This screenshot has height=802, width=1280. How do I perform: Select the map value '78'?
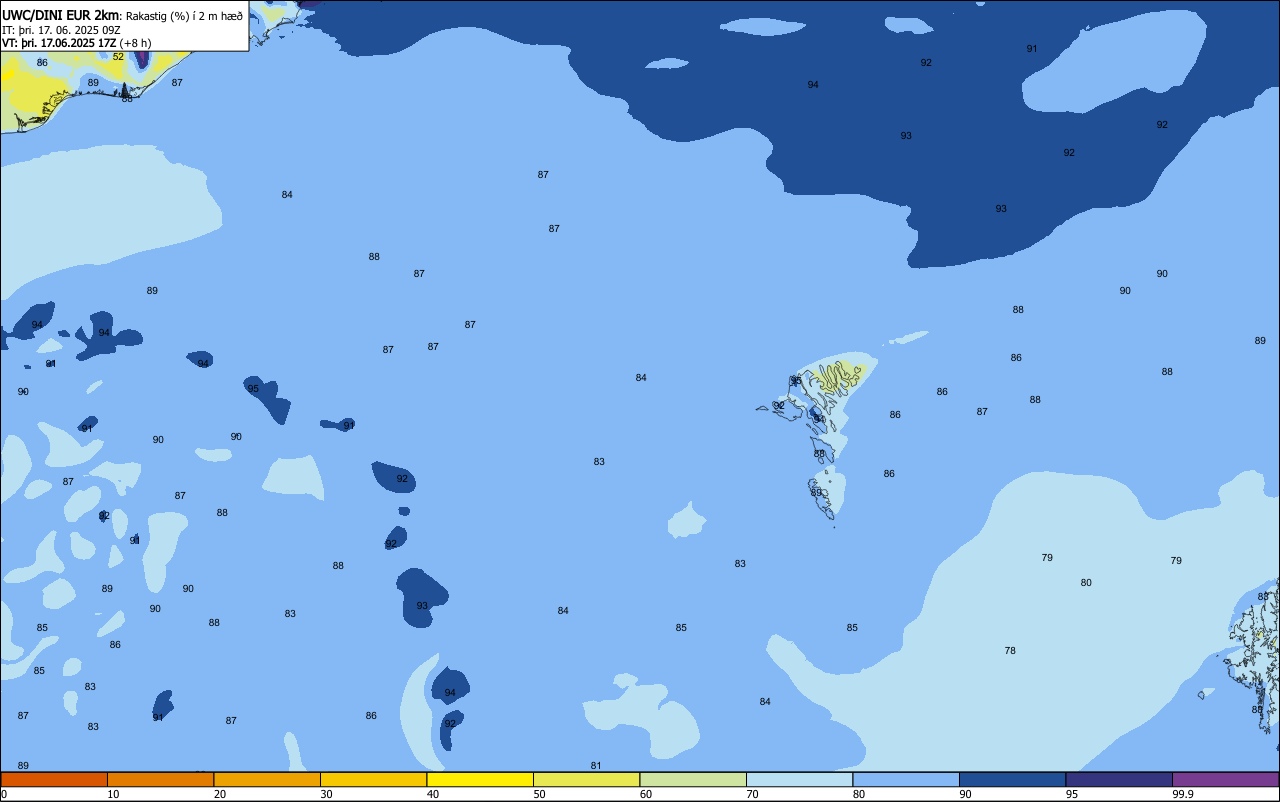(x=1010, y=651)
